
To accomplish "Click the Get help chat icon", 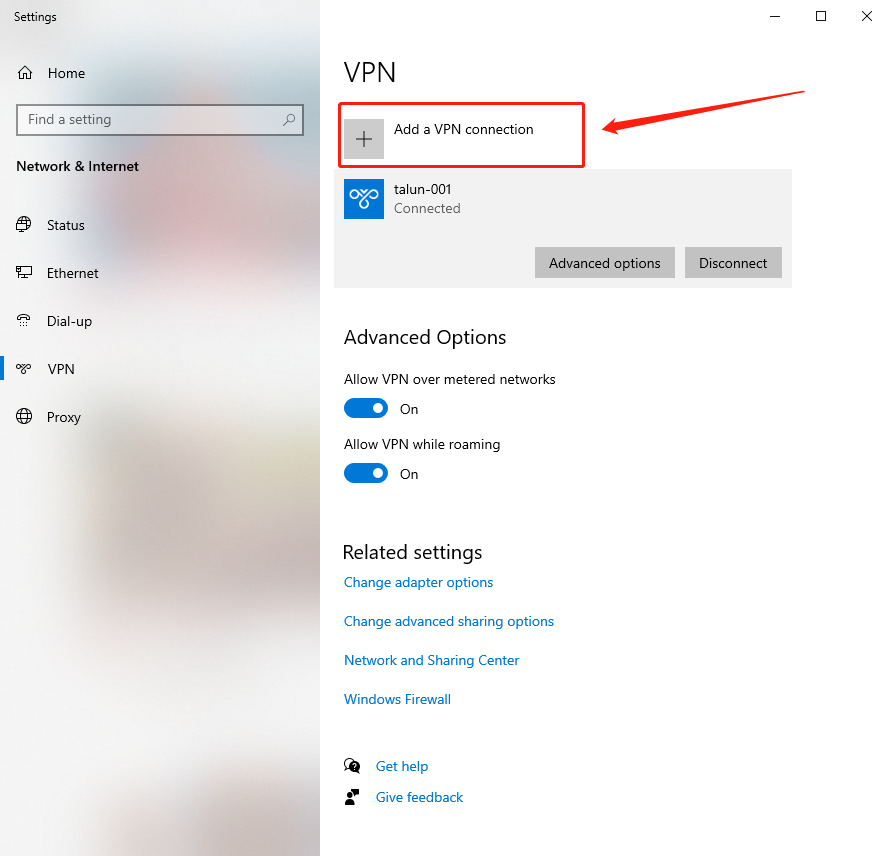I will (x=352, y=766).
